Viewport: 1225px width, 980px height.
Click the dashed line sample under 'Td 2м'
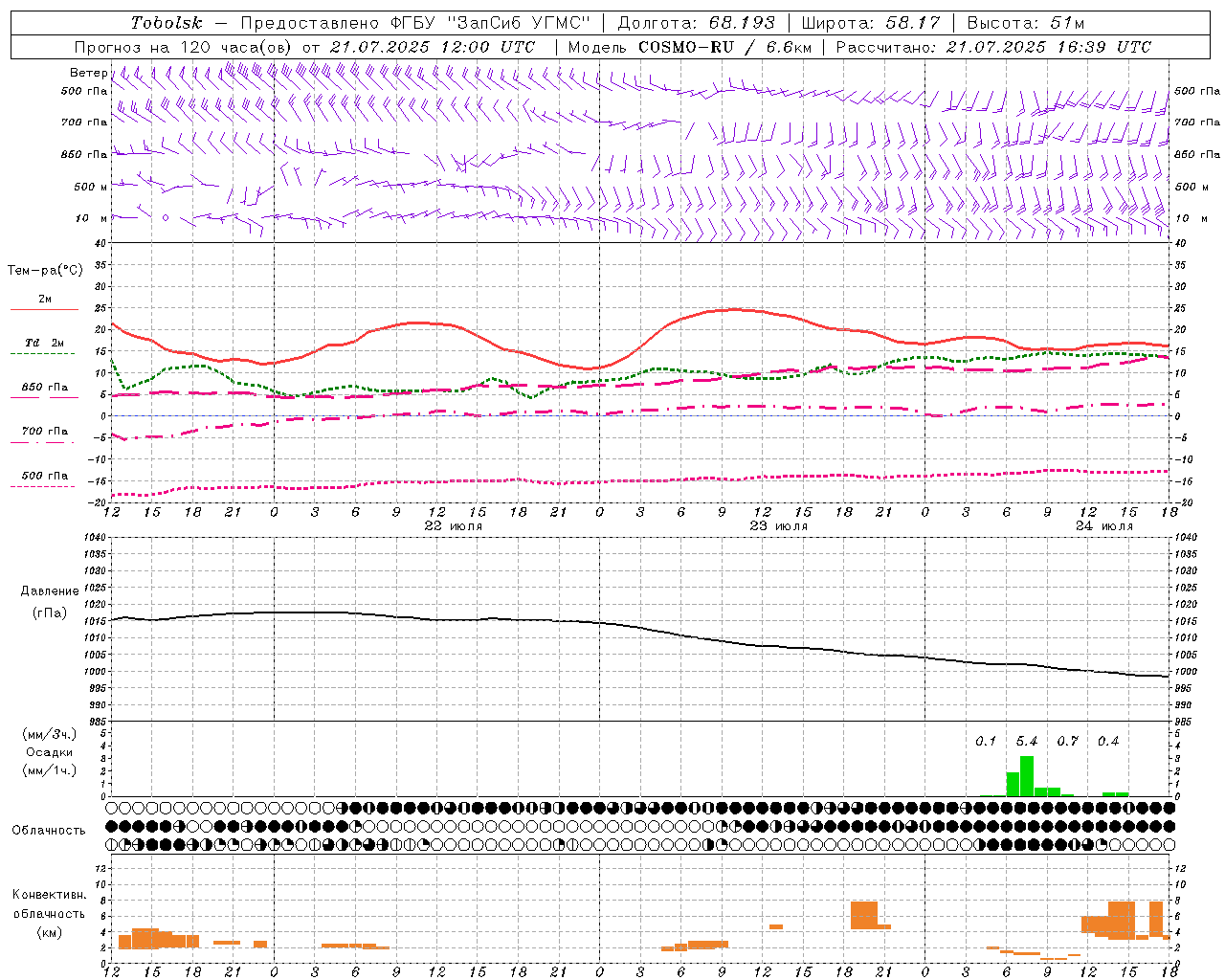pos(42,354)
